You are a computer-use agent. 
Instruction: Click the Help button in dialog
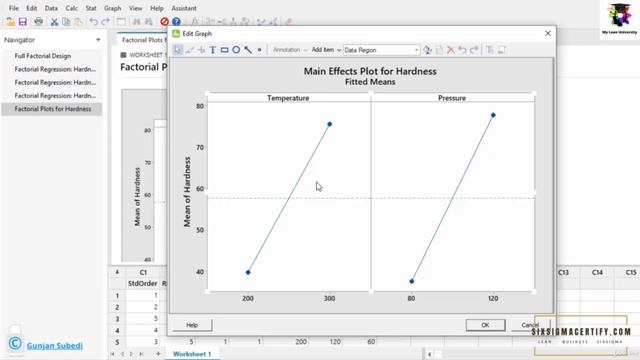coord(192,325)
